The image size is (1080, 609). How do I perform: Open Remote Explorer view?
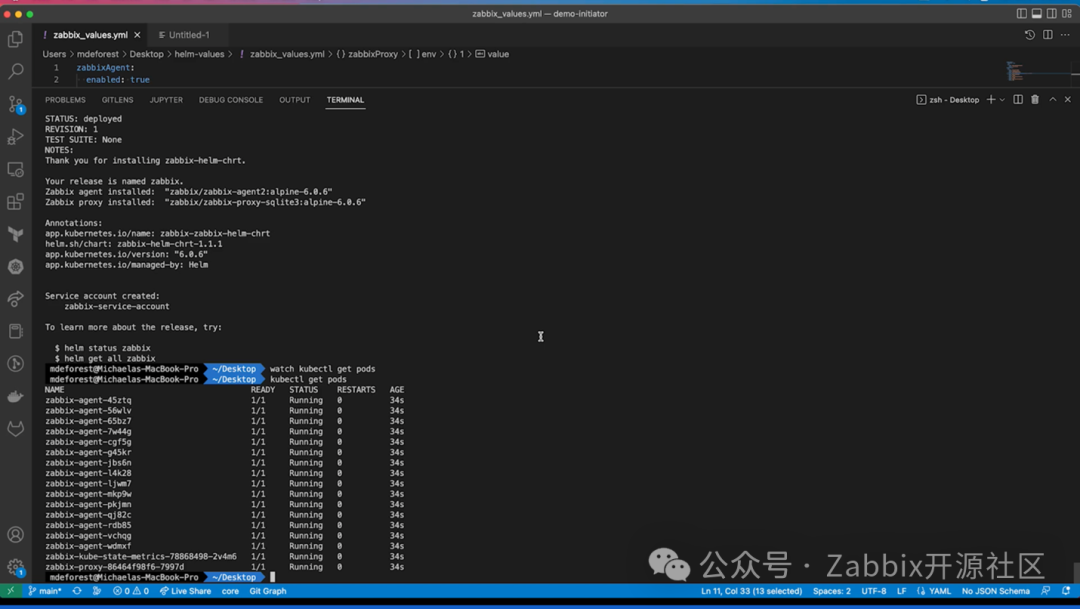point(15,169)
